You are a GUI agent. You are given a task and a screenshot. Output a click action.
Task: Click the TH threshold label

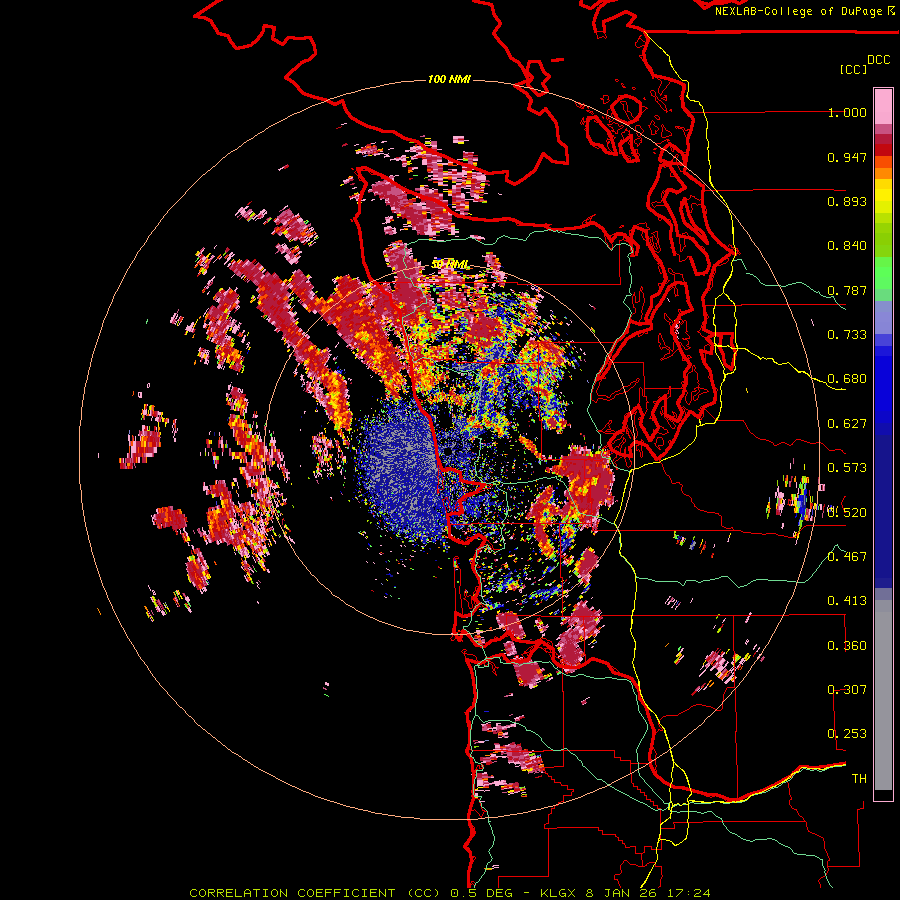(x=859, y=779)
